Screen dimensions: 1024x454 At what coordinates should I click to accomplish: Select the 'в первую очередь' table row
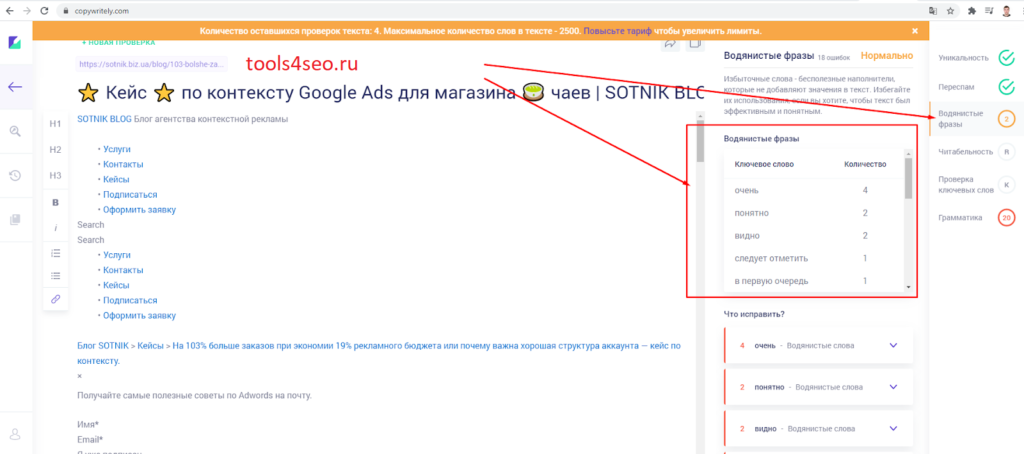[x=814, y=281]
